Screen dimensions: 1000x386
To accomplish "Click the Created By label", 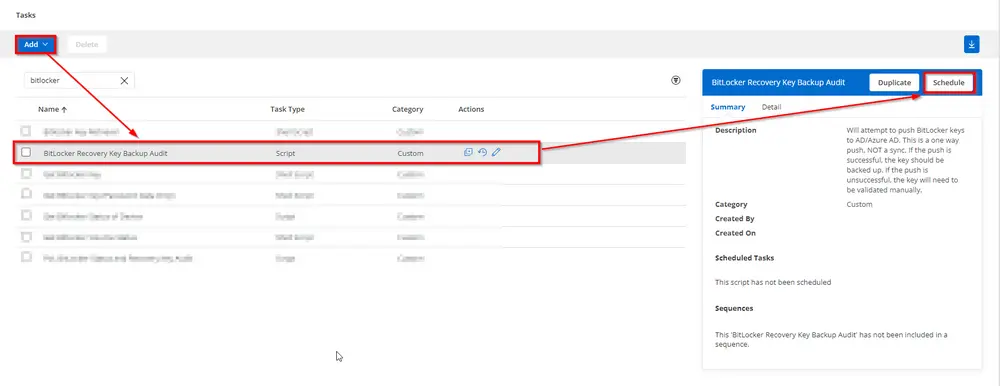I will (735, 219).
